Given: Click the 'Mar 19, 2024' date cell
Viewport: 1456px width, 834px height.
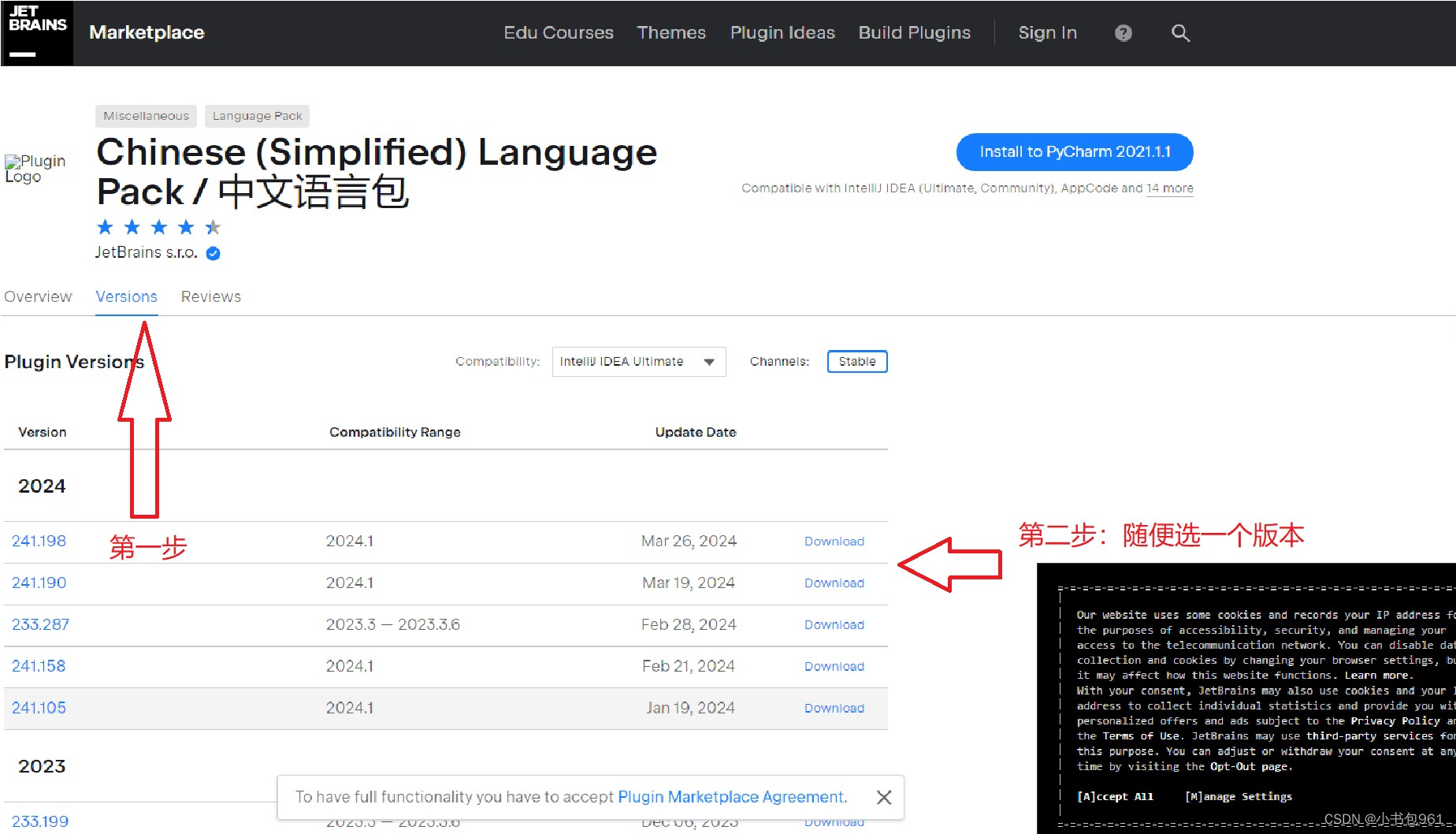Looking at the screenshot, I should coord(689,583).
